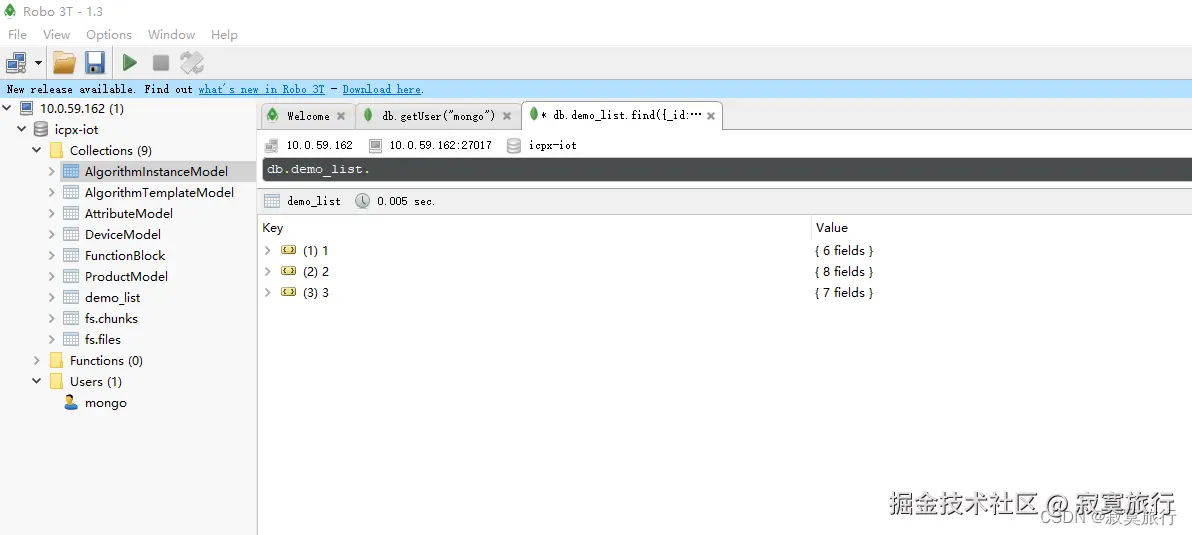Click the fs.files table icon
Viewport: 1192px width, 535px height.
coord(71,340)
